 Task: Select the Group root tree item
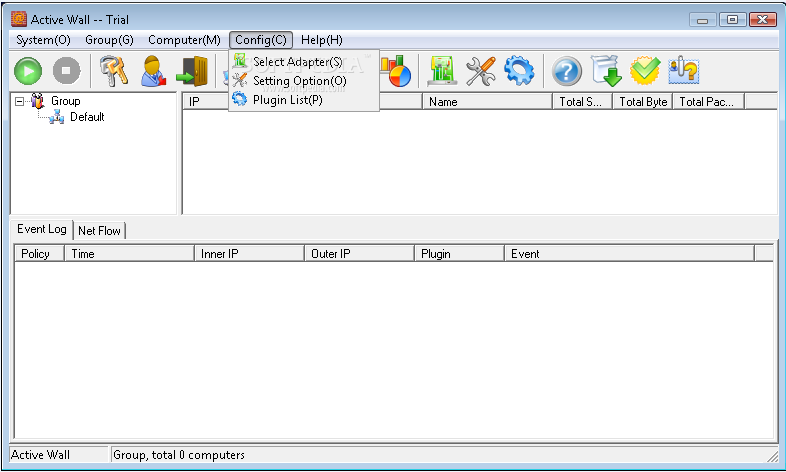tap(65, 101)
